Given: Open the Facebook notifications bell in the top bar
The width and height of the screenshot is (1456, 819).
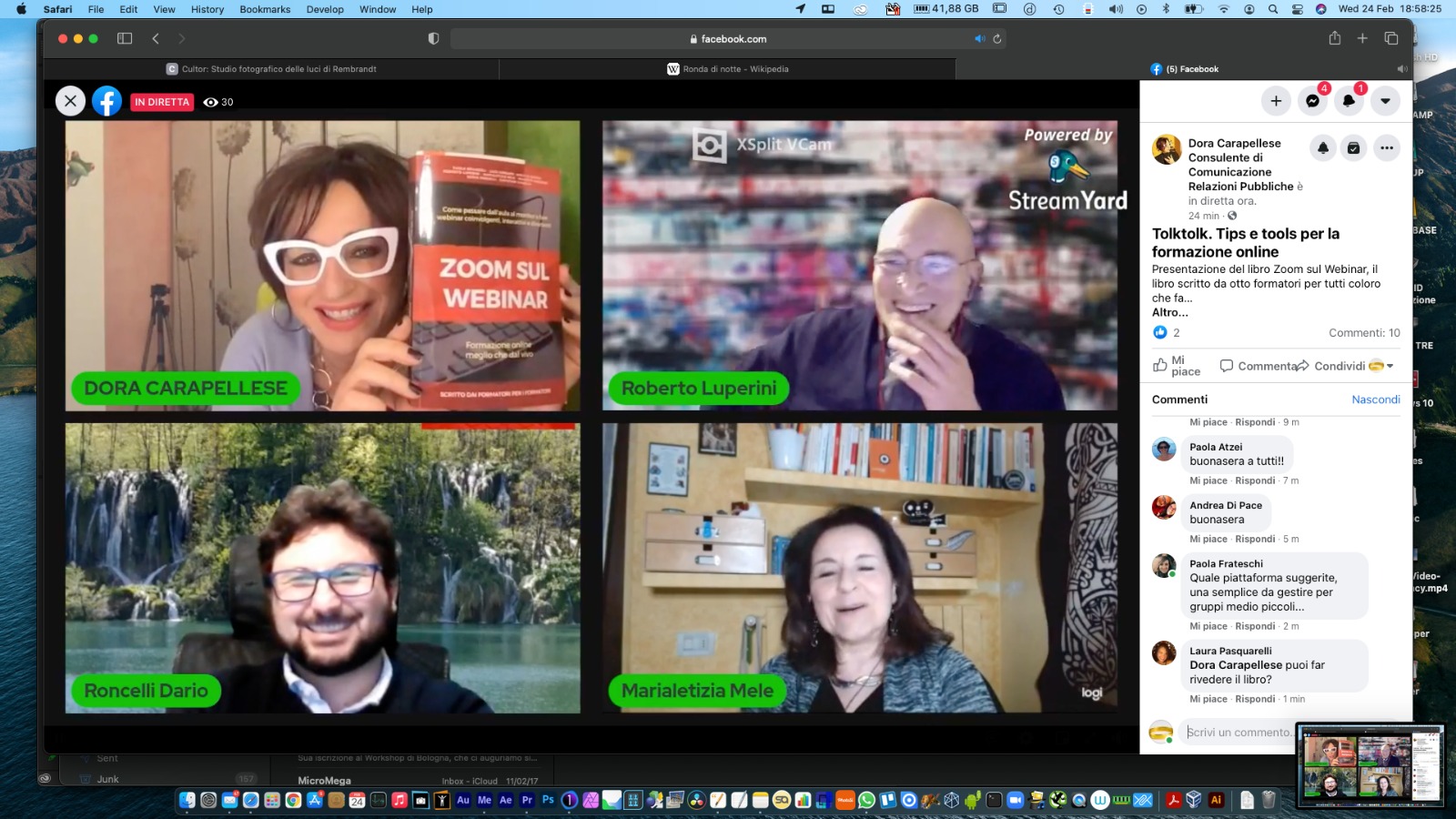Looking at the screenshot, I should 1349,101.
